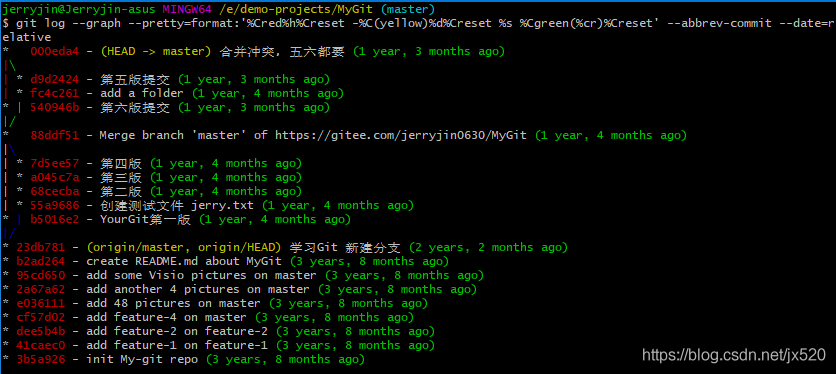The image size is (836, 374).
Task: Select the (origin/master, origin/HEAD) ref label
Action: pyautogui.click(x=183, y=248)
